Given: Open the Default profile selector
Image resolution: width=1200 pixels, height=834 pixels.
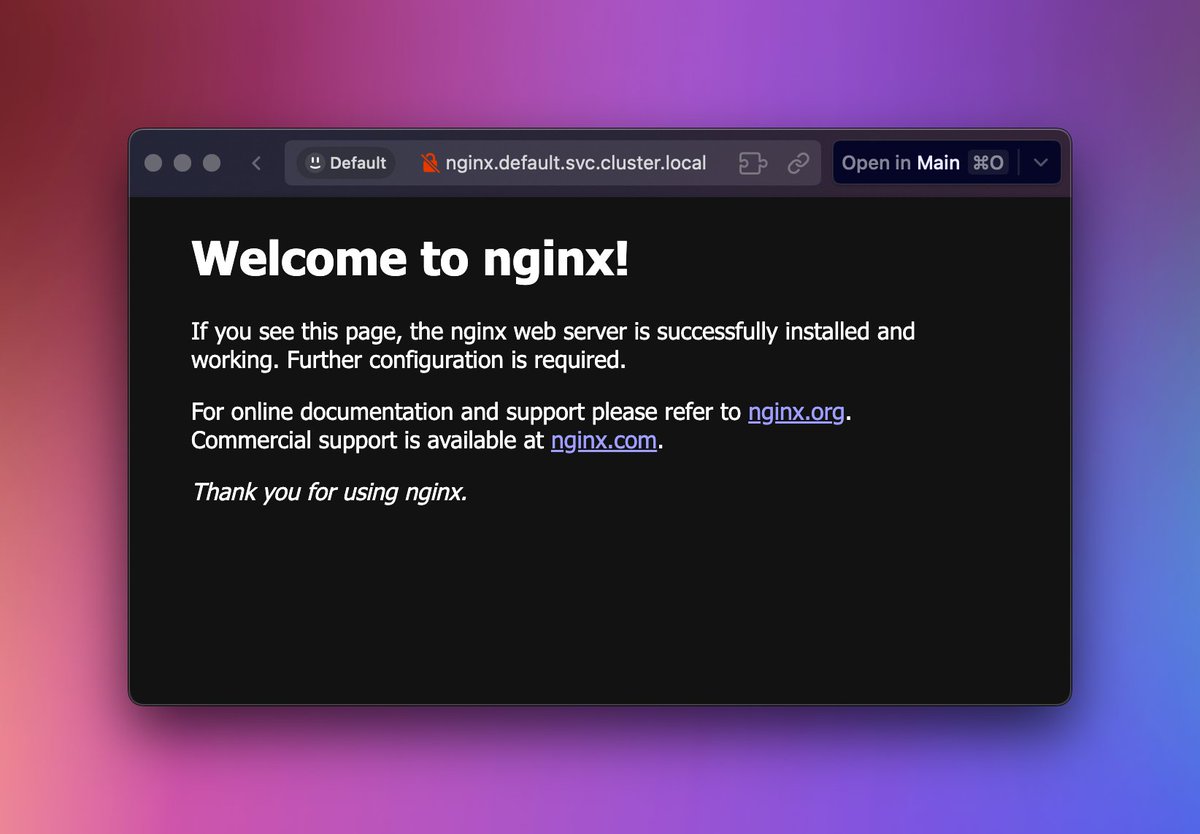Looking at the screenshot, I should click(346, 163).
